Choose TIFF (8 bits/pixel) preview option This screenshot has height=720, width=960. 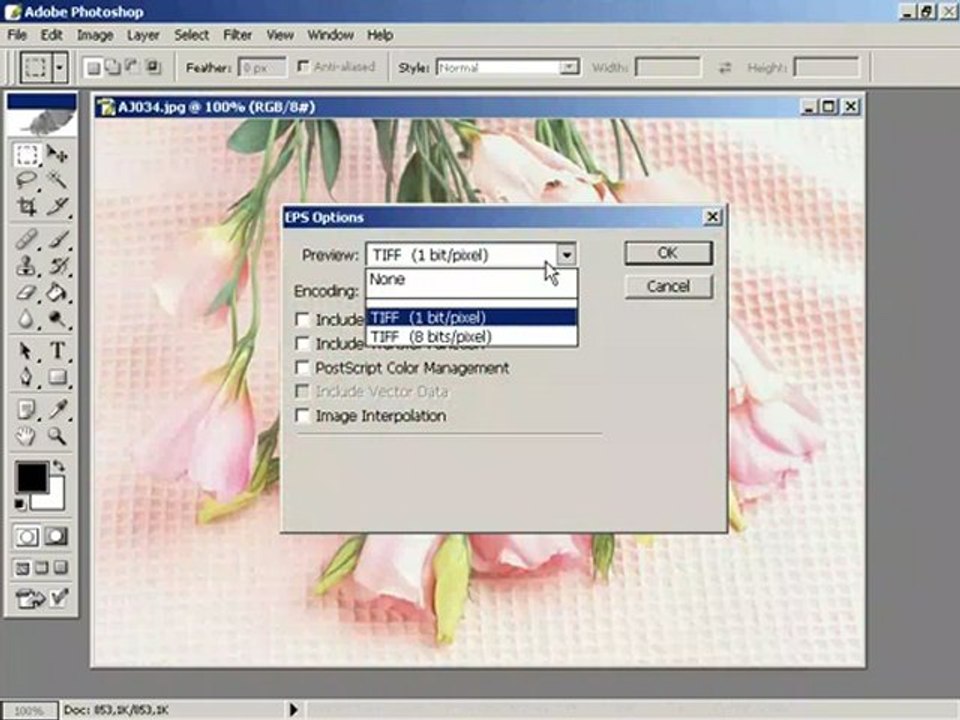[x=471, y=337]
